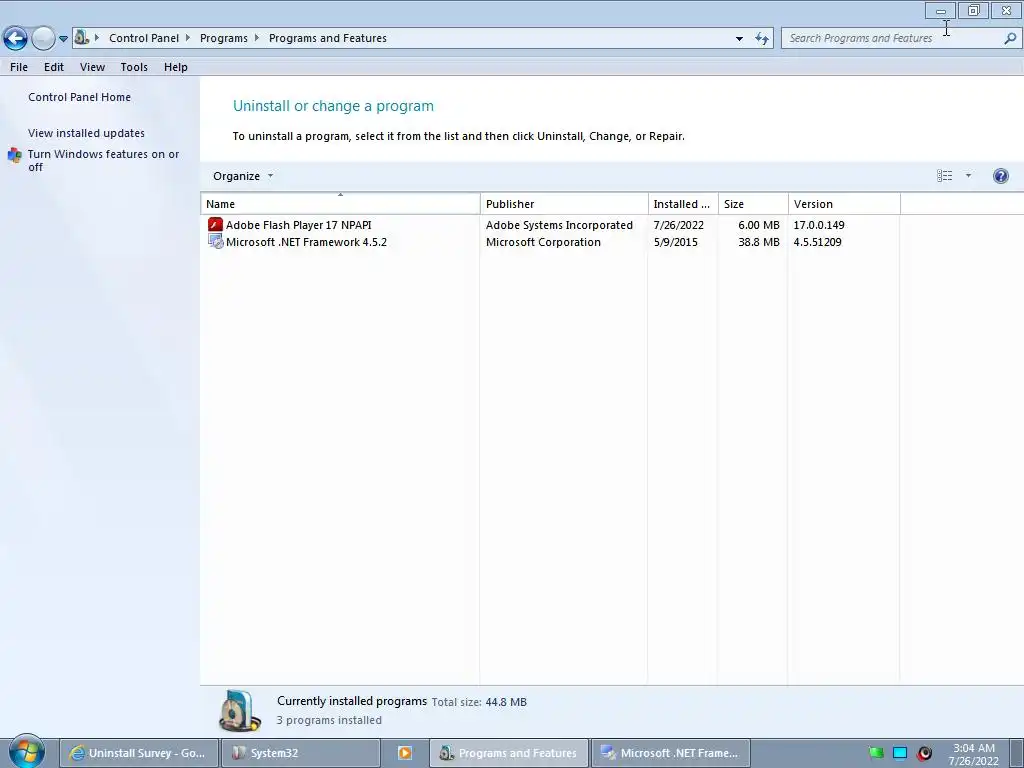Click the 3 programs installed text
Screen dimensions: 1024x768
click(x=329, y=720)
